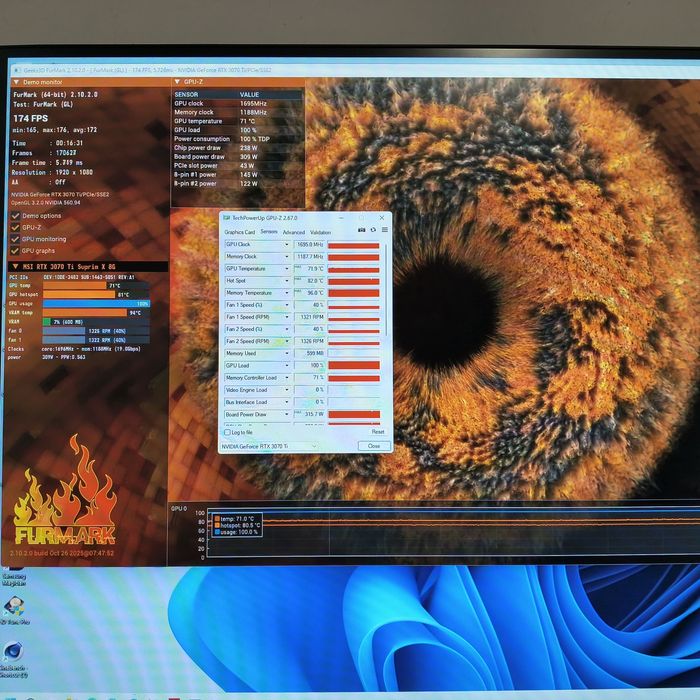700x700 pixels.
Task: Open the Fan 1 Speed (RPM) dropdown
Action: (287, 317)
